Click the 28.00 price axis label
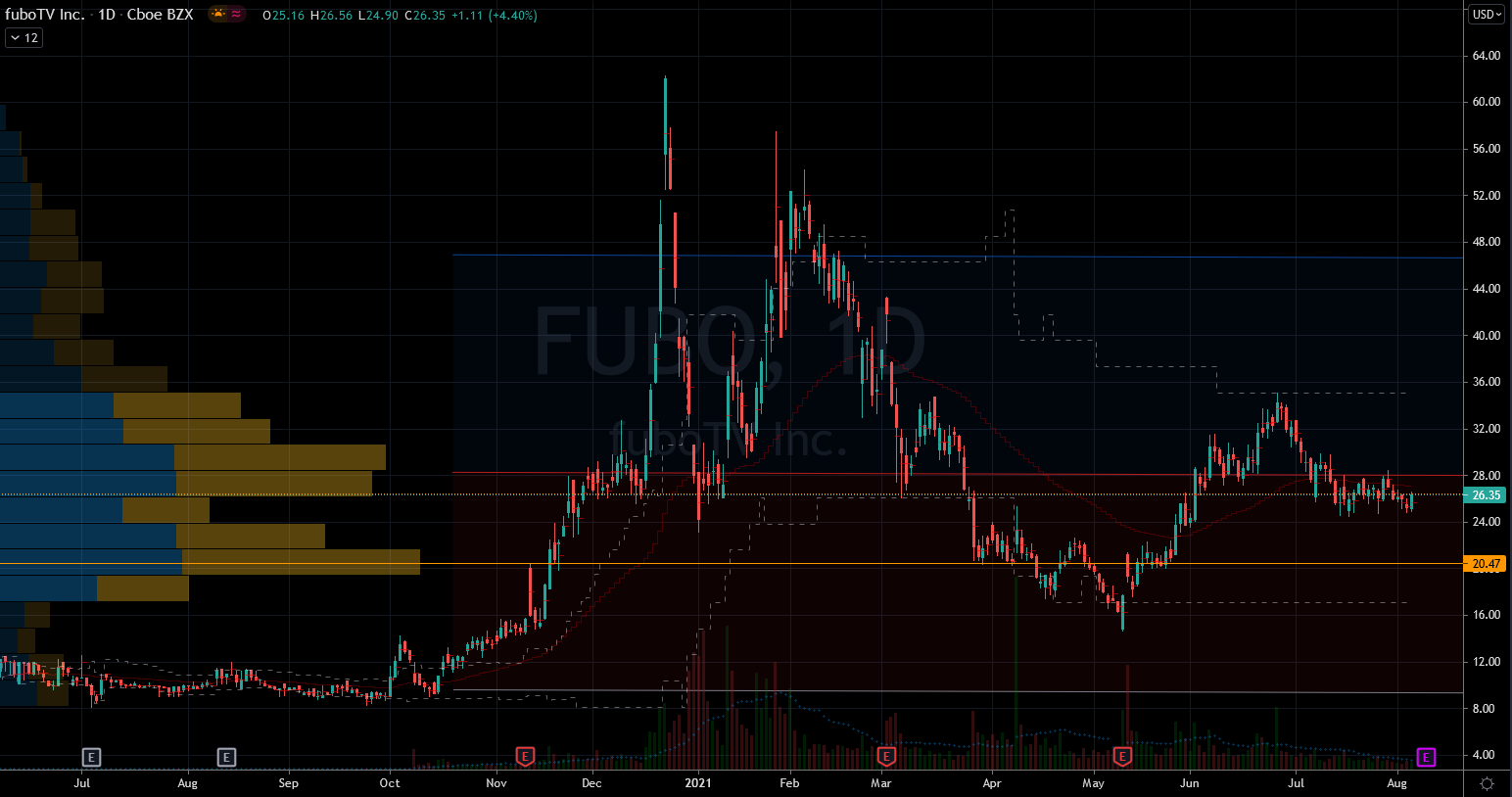1512x797 pixels. coord(1486,476)
